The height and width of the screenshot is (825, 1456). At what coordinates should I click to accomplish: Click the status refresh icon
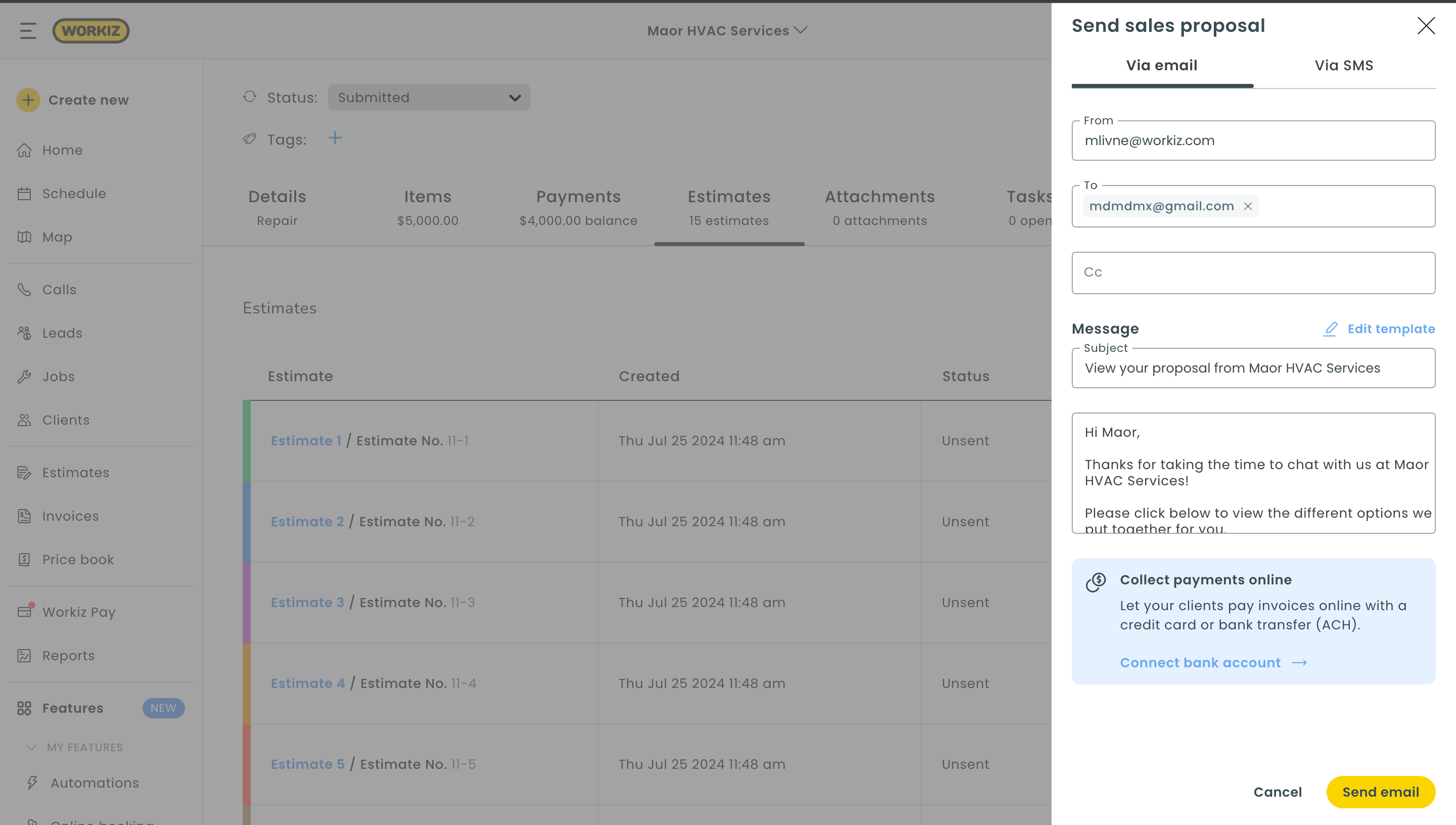pos(250,97)
